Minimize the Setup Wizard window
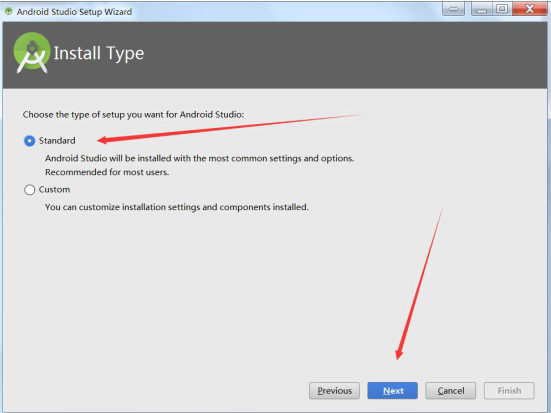 click(x=481, y=9)
